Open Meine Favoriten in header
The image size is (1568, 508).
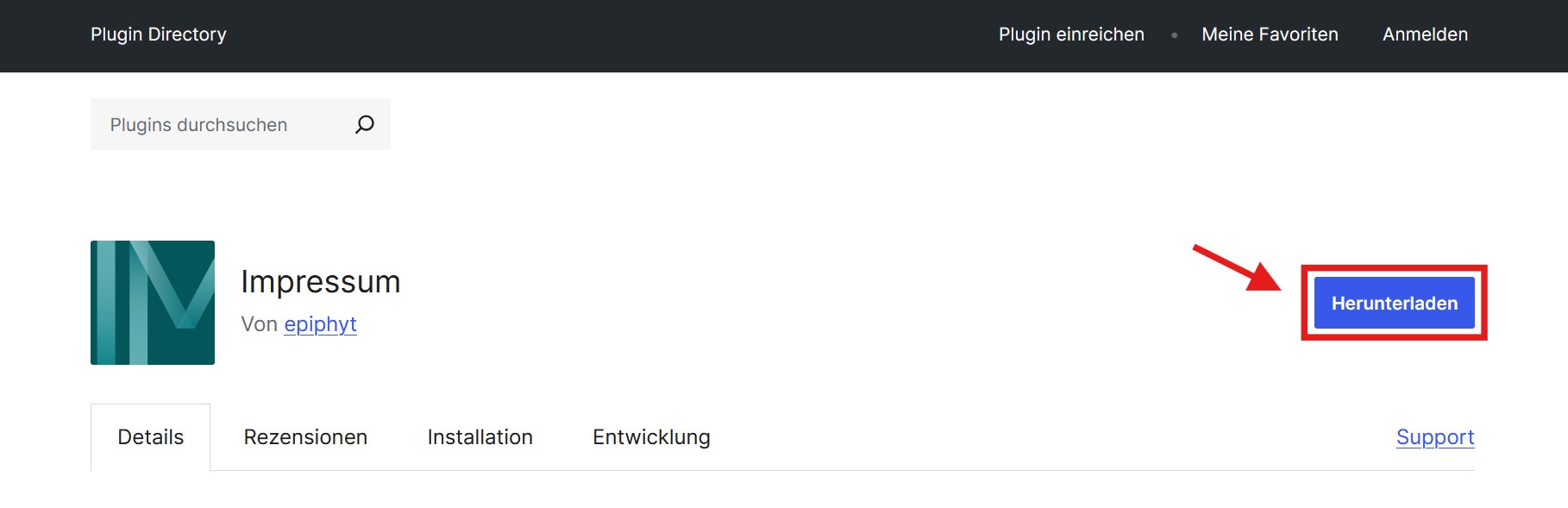1270,34
